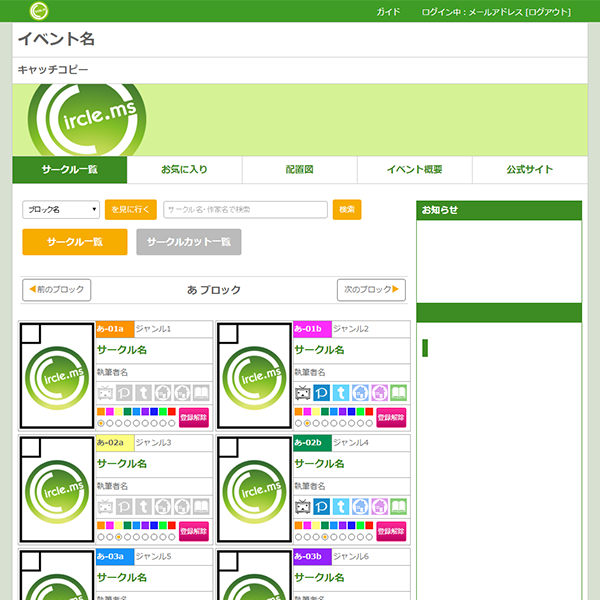Select radio under magenta swatch in card あ-01b
This screenshot has width=600, height=600.
[307, 423]
